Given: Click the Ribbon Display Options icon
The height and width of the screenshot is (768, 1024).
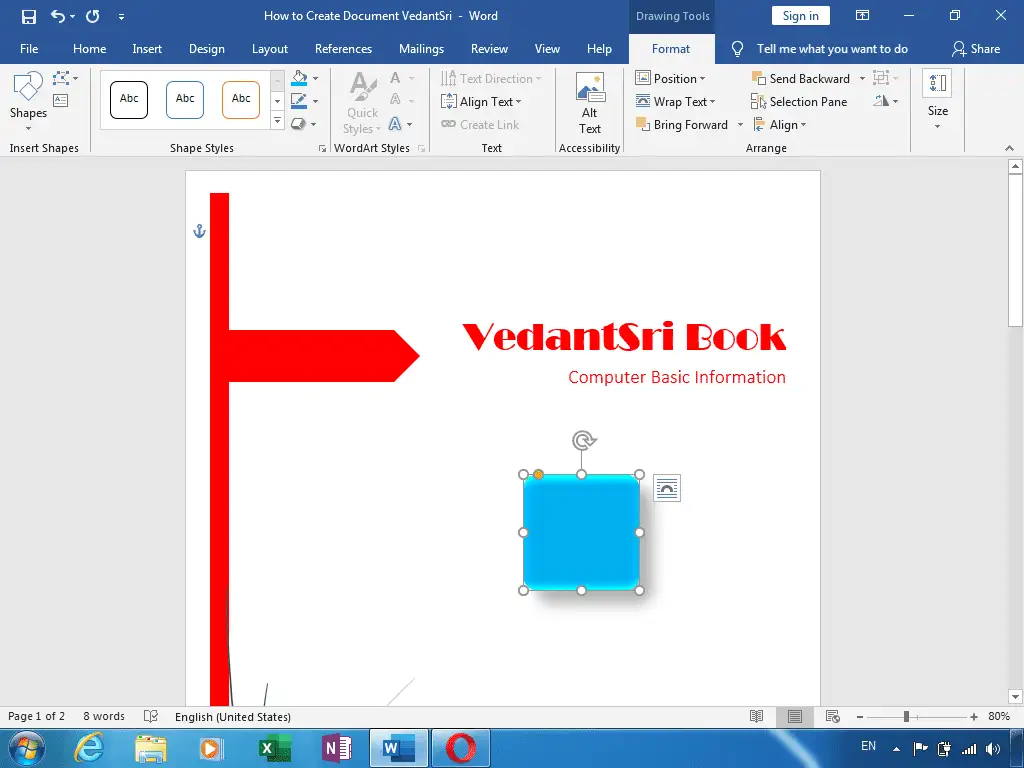Looking at the screenshot, I should [863, 16].
